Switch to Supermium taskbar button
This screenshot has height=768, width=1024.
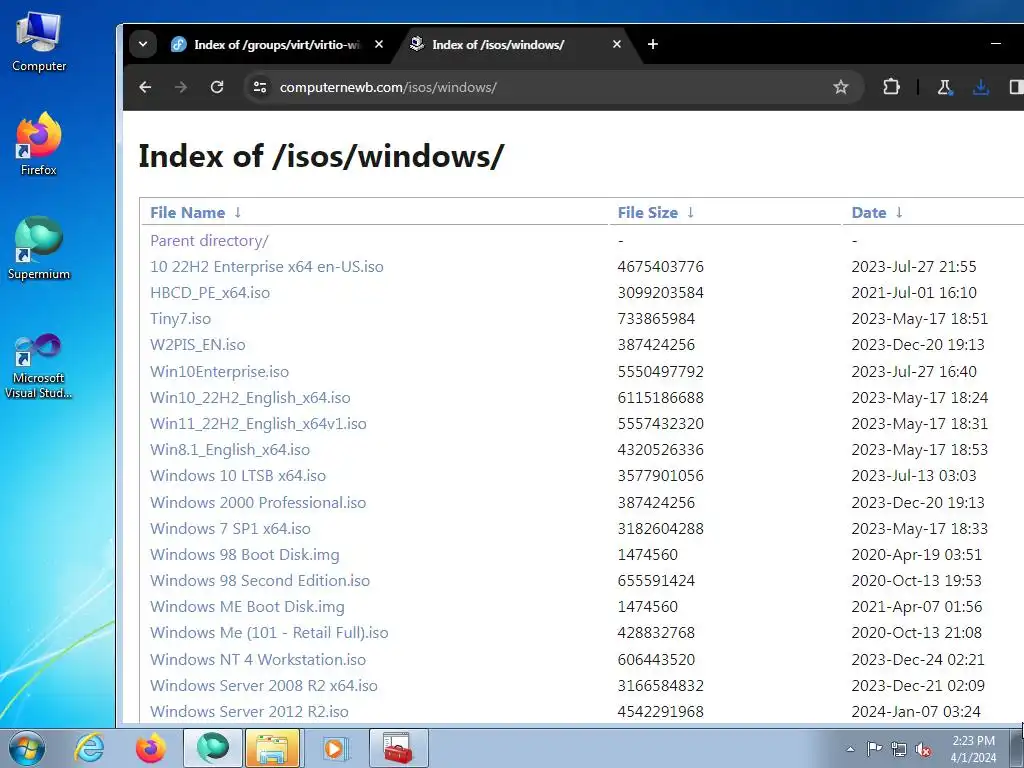212,748
